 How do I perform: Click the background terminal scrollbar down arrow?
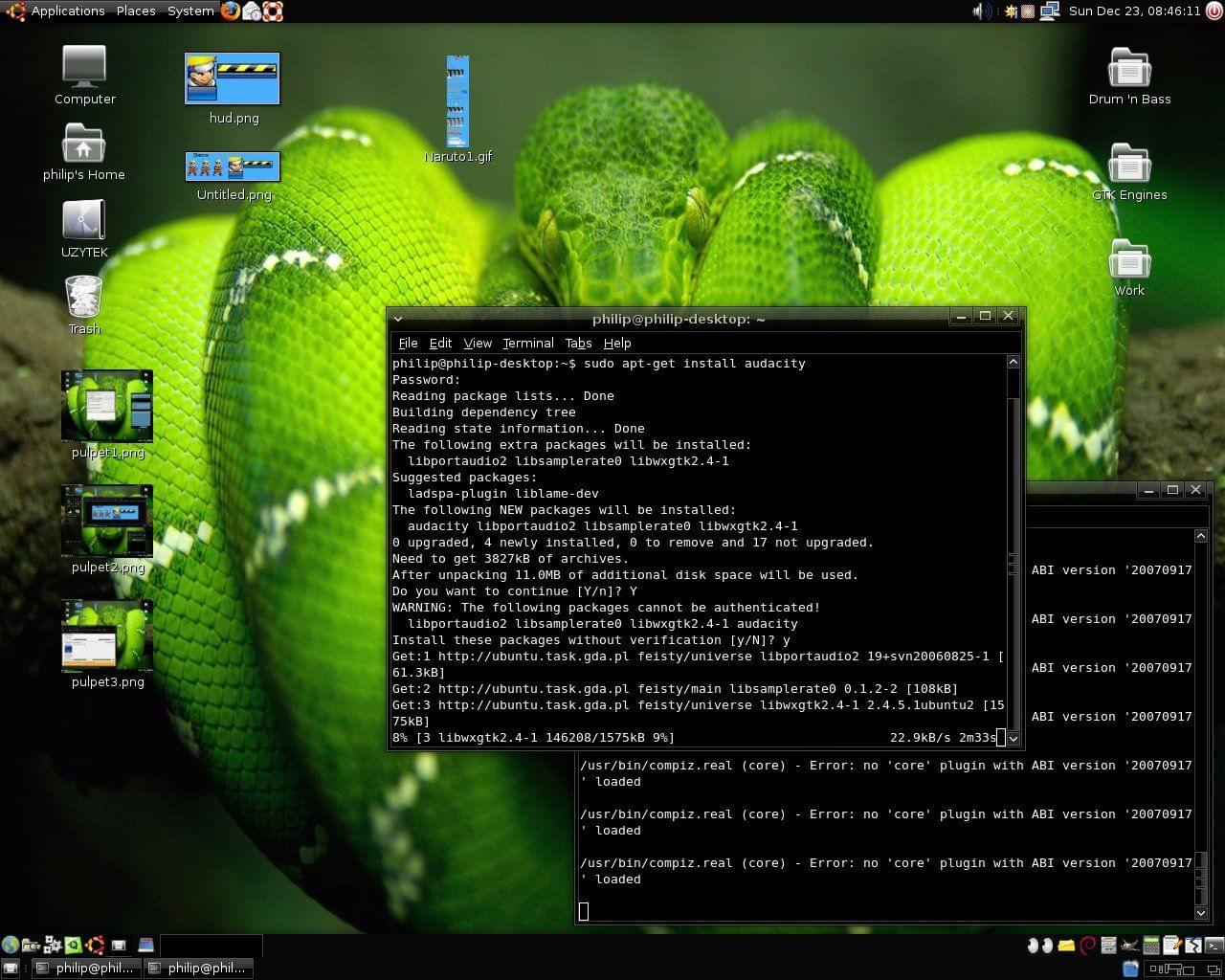[1201, 913]
